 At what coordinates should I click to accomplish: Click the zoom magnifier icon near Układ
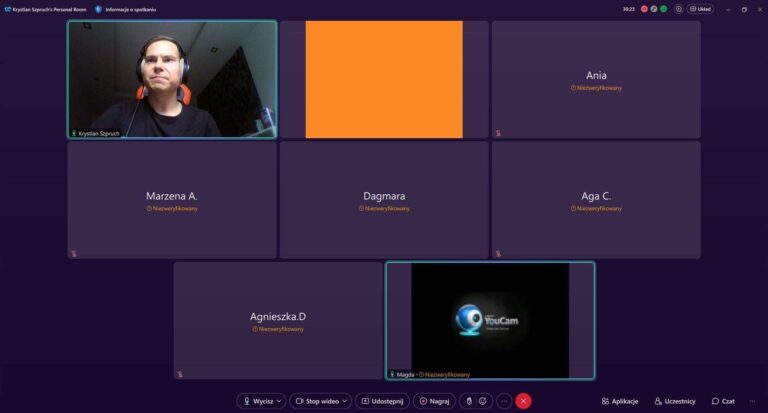point(679,9)
